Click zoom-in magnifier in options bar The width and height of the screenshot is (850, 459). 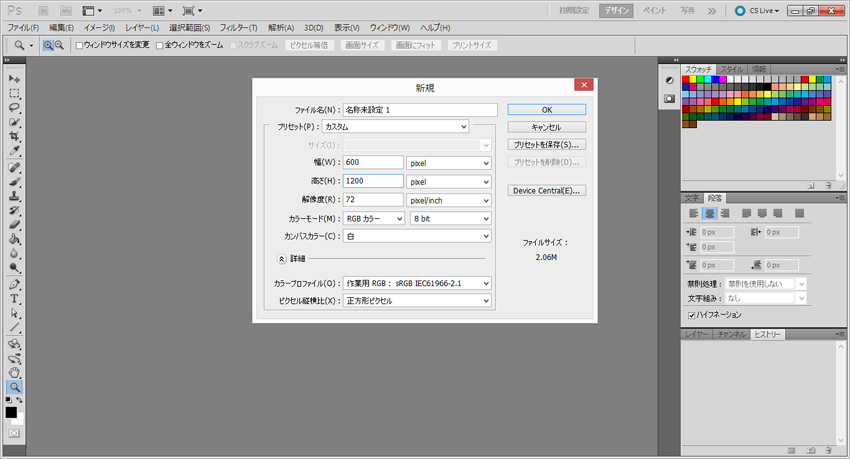click(x=48, y=46)
